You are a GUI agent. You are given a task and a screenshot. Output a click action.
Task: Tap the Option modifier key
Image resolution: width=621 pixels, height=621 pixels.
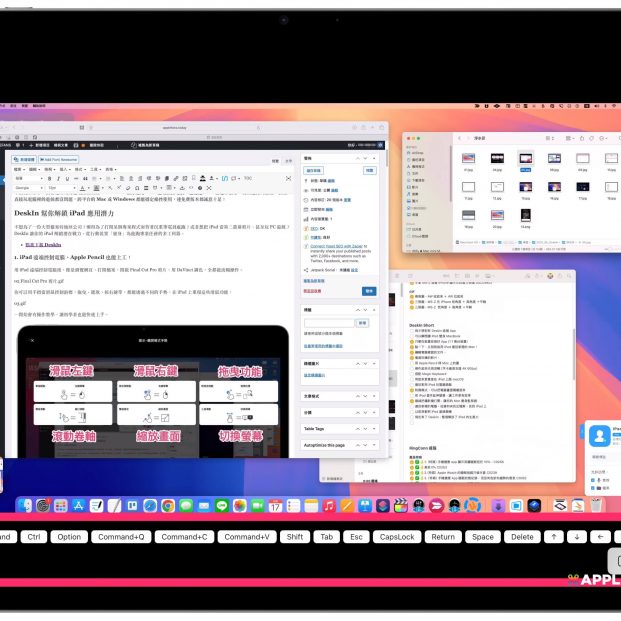[69, 537]
